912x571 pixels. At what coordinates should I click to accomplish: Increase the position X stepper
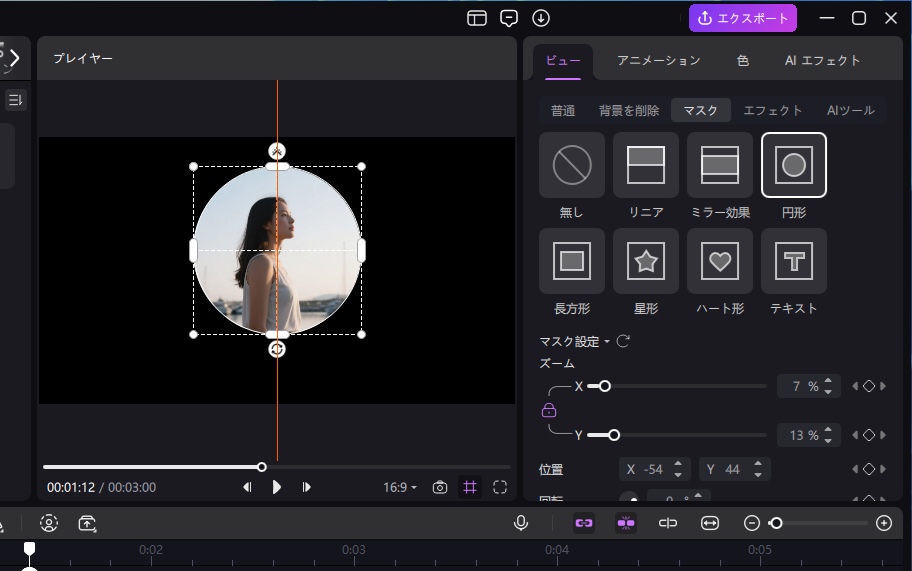pyautogui.click(x=678, y=464)
